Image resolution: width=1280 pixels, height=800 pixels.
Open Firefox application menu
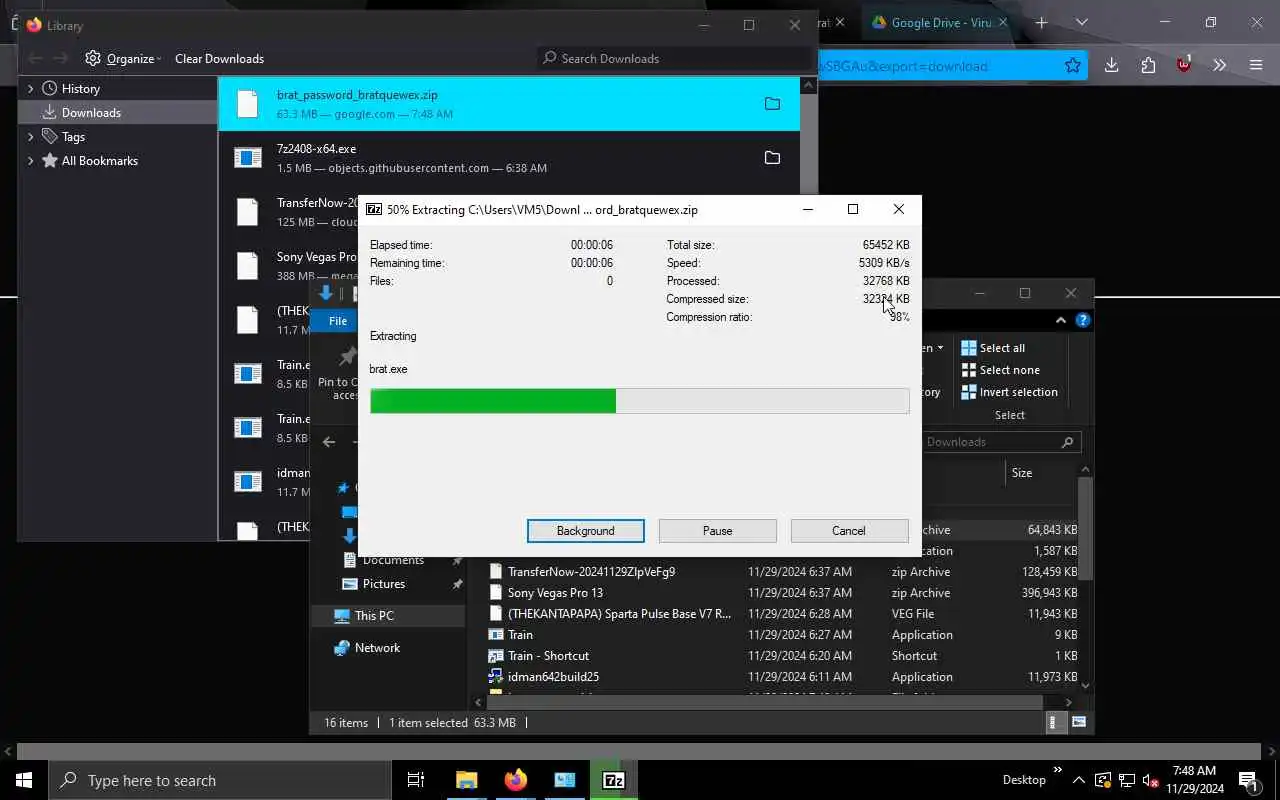[1256, 66]
